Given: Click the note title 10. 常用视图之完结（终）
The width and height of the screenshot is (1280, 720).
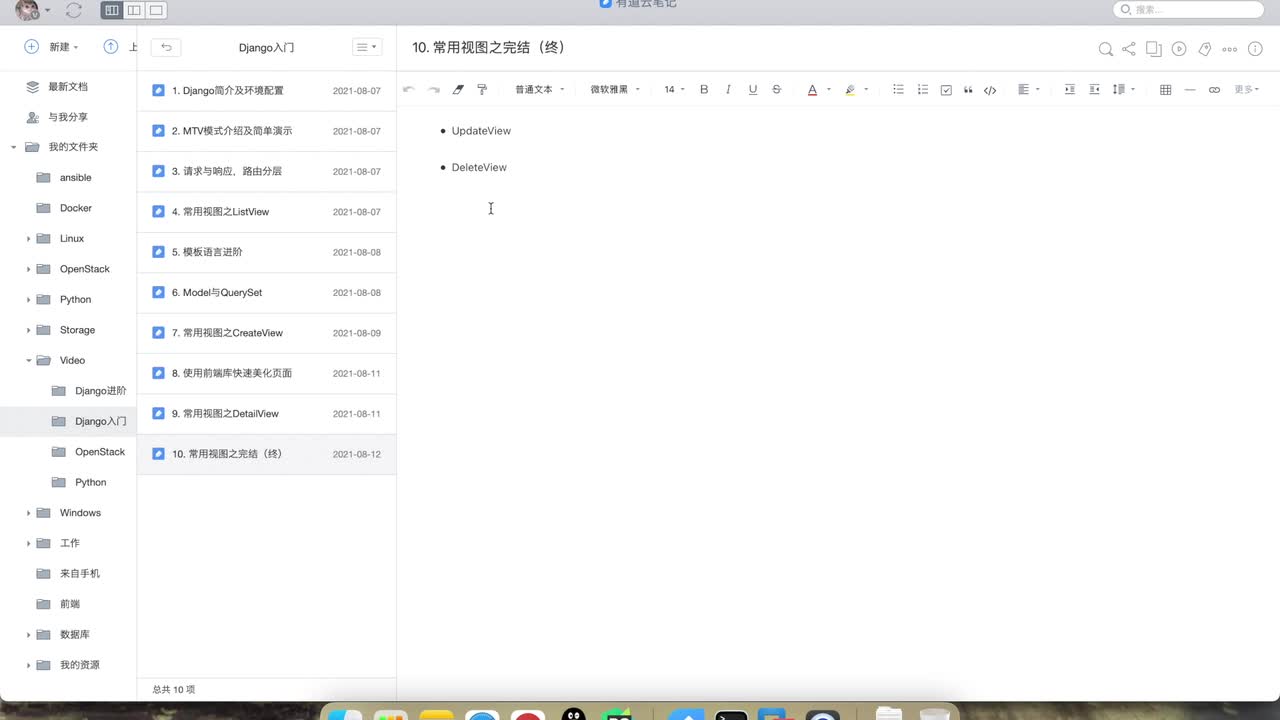Looking at the screenshot, I should pyautogui.click(x=489, y=48).
